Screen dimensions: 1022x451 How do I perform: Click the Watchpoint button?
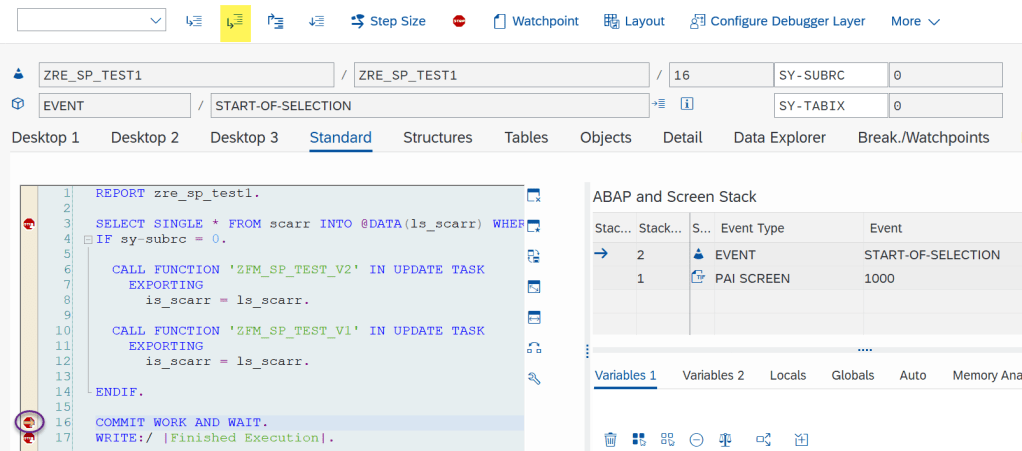pyautogui.click(x=536, y=21)
